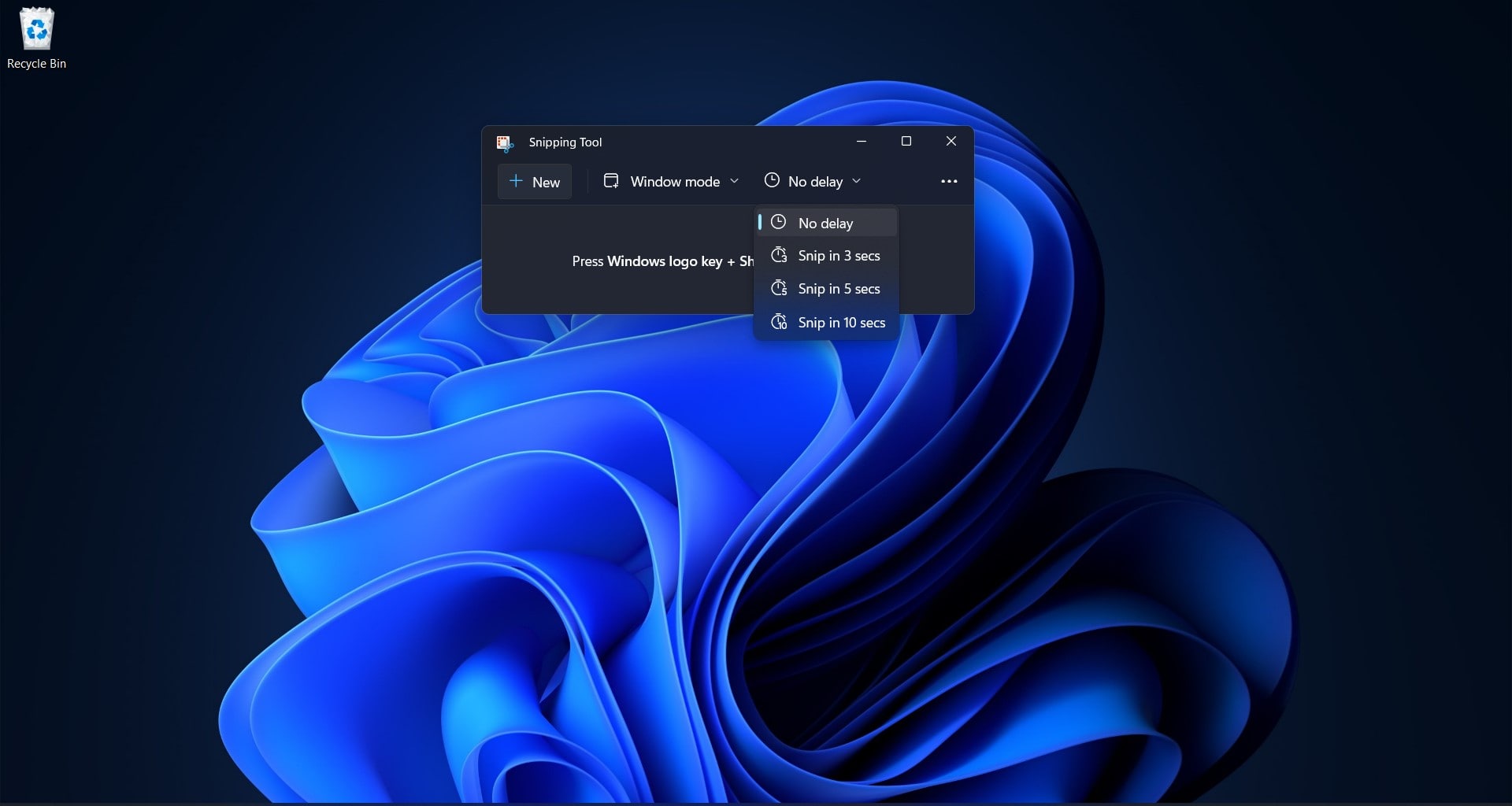Click the Window mode capture icon
The height and width of the screenshot is (806, 1512).
(x=611, y=180)
